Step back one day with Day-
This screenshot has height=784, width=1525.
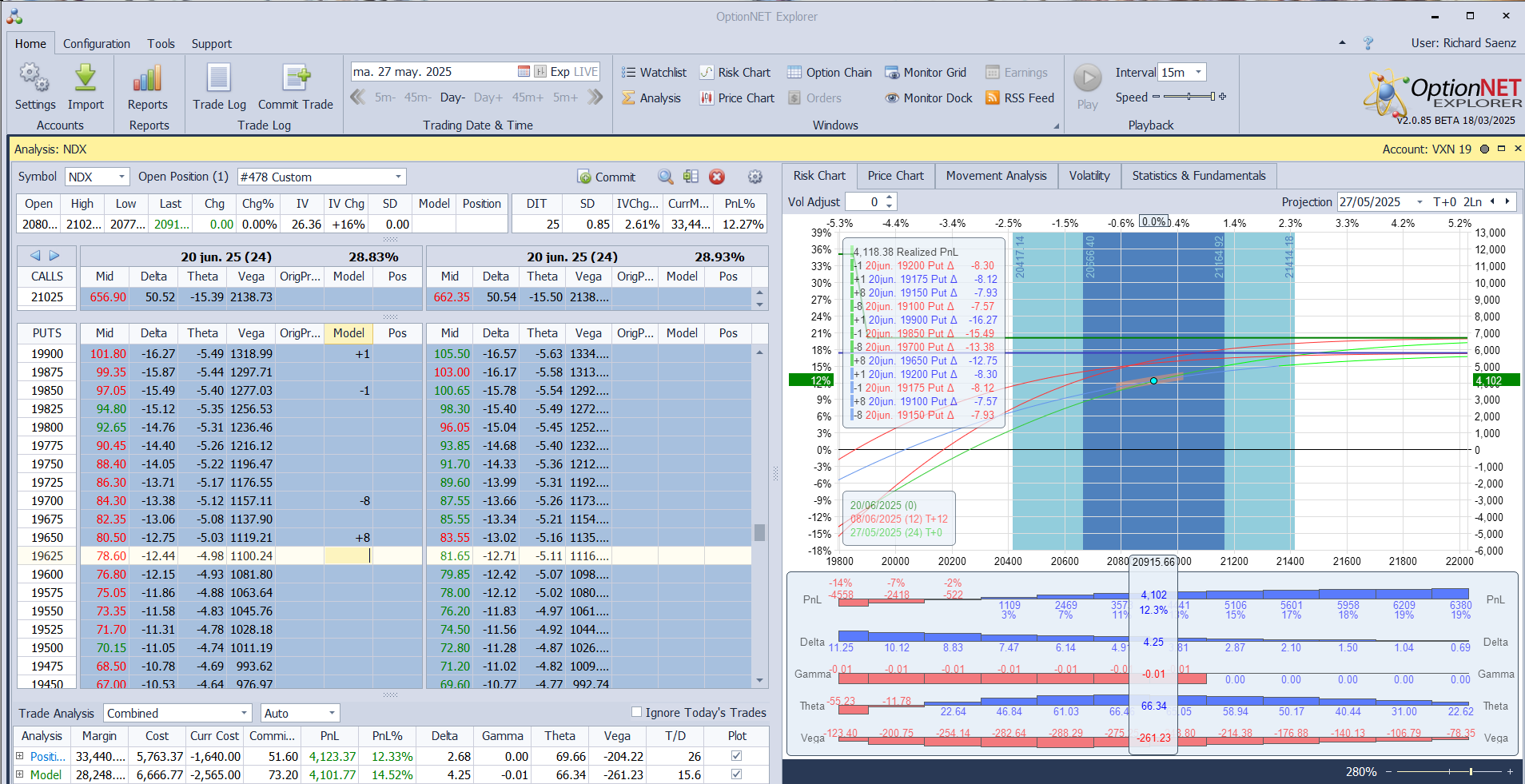(x=452, y=98)
